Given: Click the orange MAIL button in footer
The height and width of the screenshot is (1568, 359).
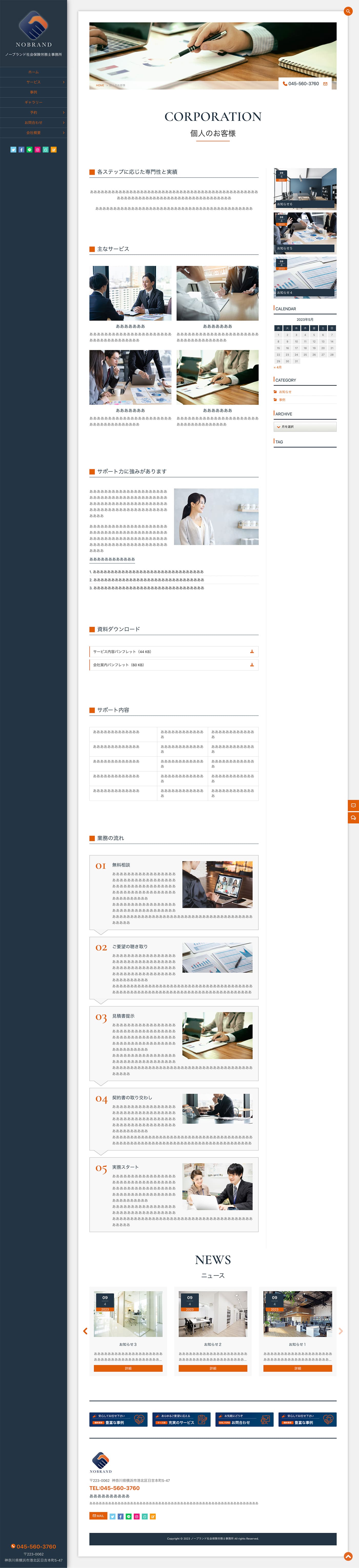Looking at the screenshot, I should [98, 1516].
